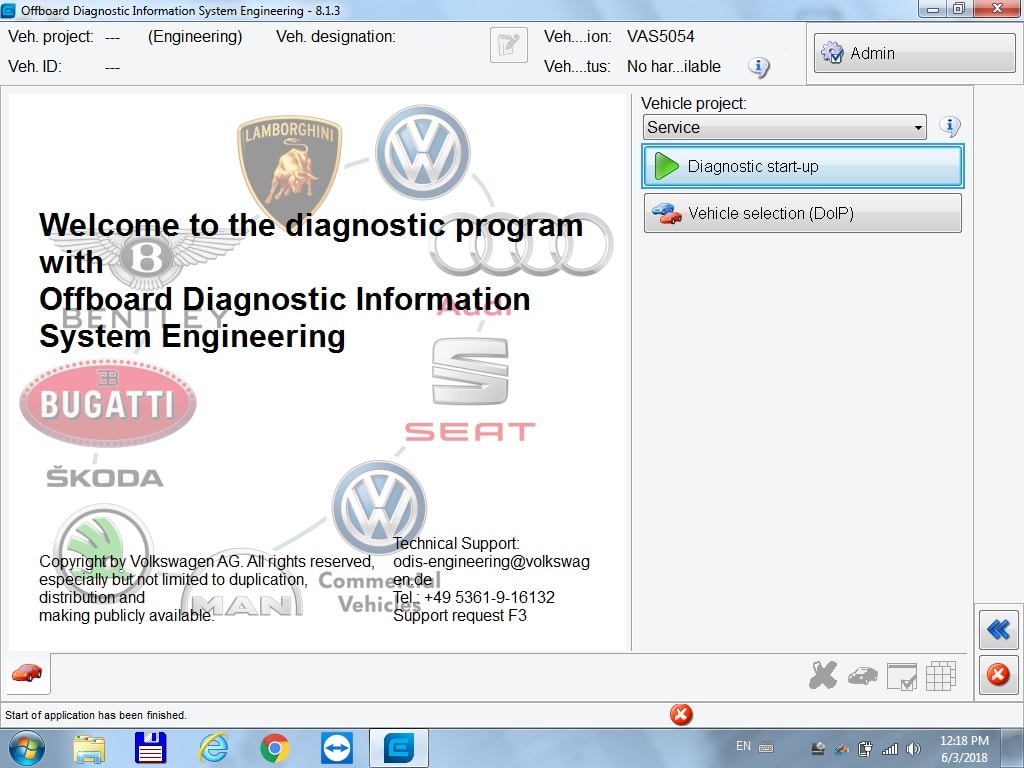
Task: Click the floppy disk taskbar icon
Action: click(x=150, y=748)
